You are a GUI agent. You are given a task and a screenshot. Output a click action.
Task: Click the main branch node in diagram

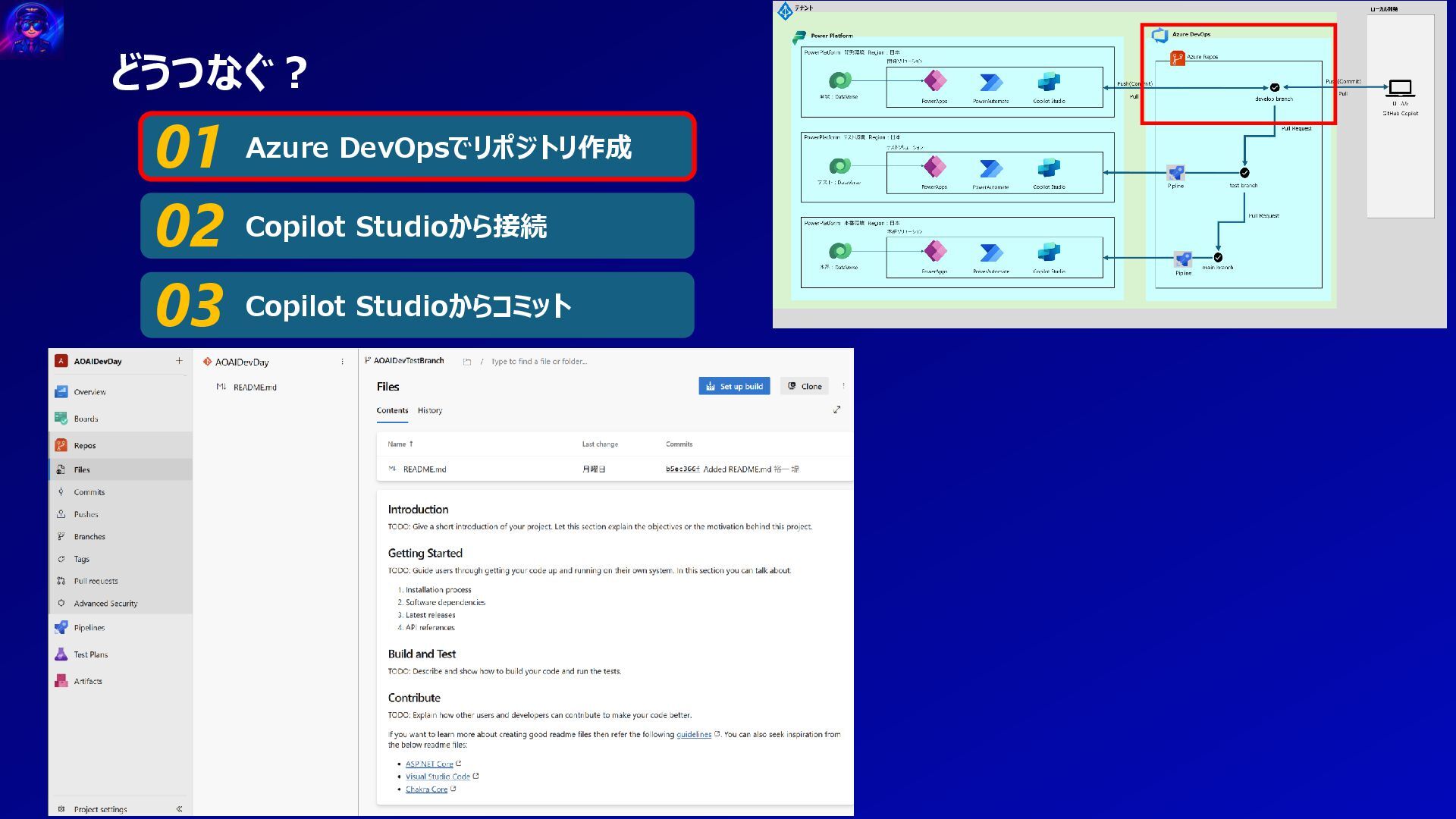pos(1218,258)
